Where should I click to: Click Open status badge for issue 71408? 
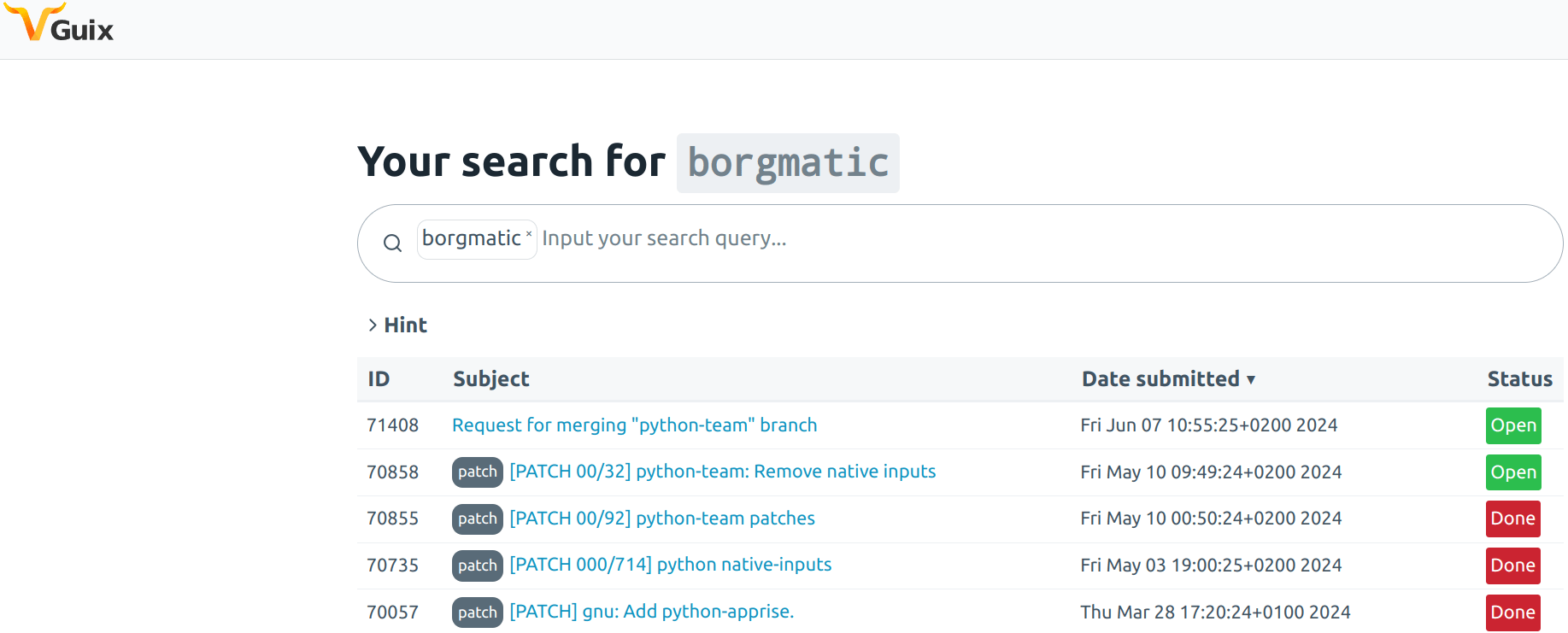[1513, 425]
